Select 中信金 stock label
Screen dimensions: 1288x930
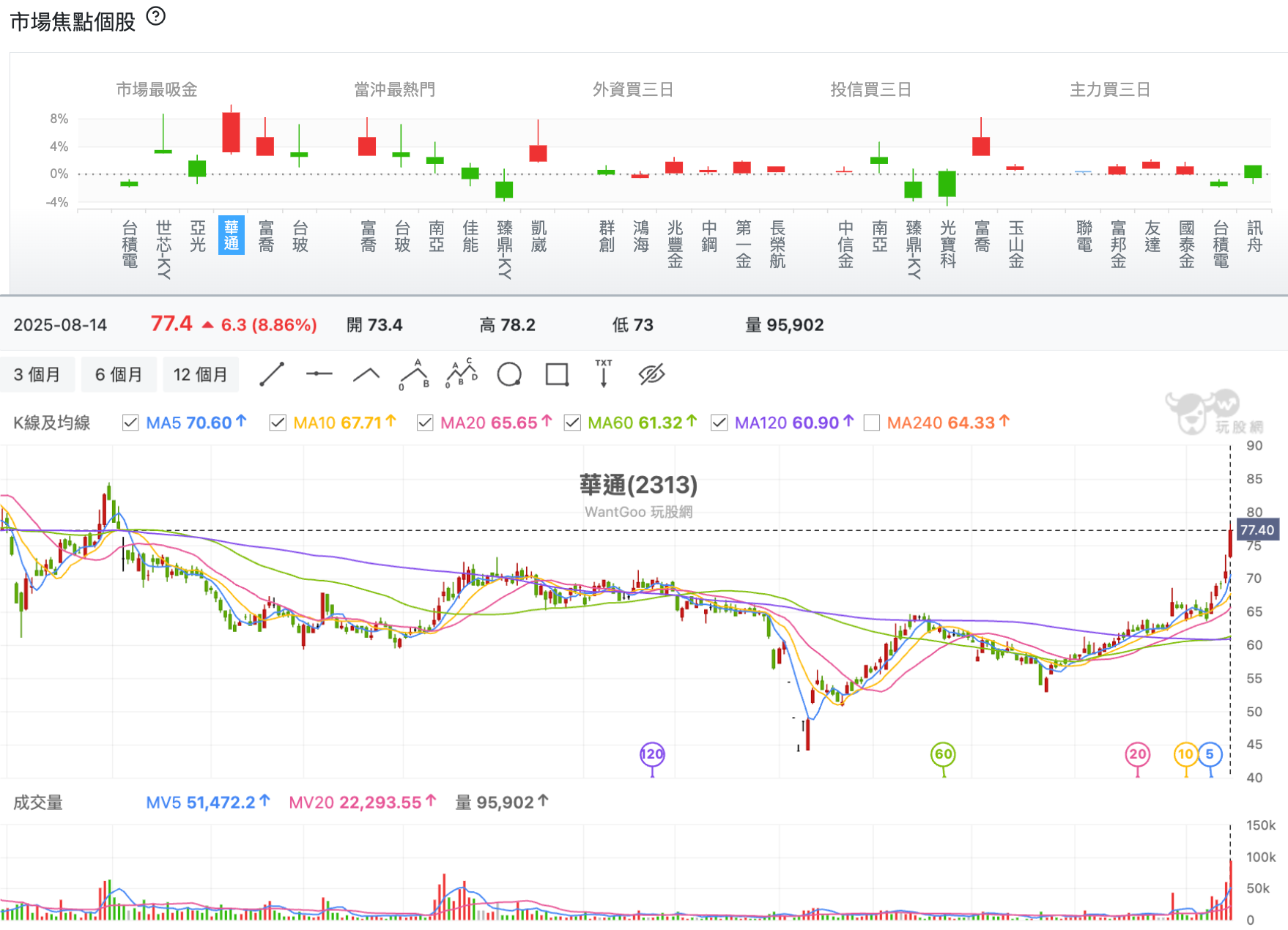click(845, 244)
